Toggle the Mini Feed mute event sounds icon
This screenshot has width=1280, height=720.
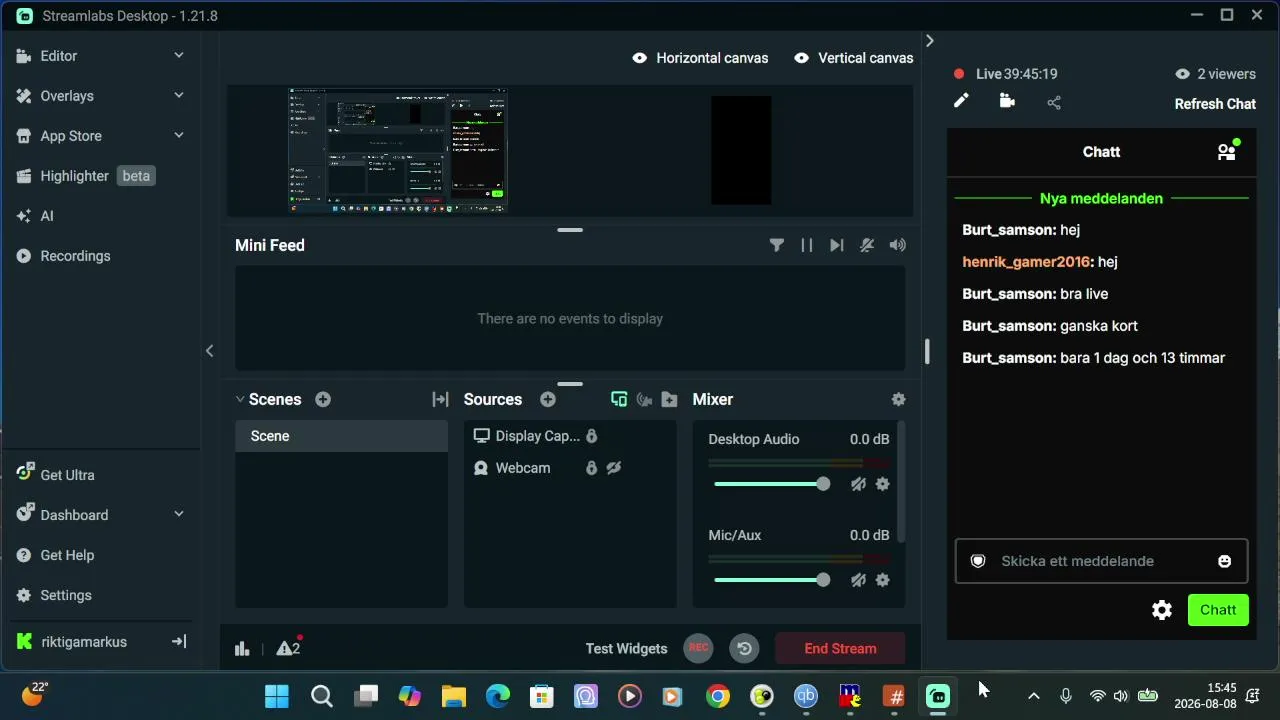point(867,245)
